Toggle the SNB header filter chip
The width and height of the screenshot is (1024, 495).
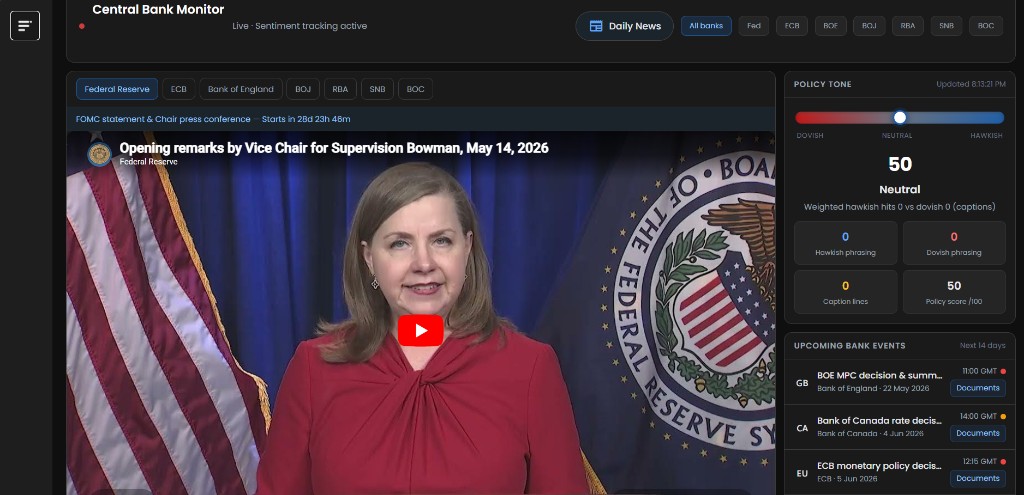tap(946, 26)
